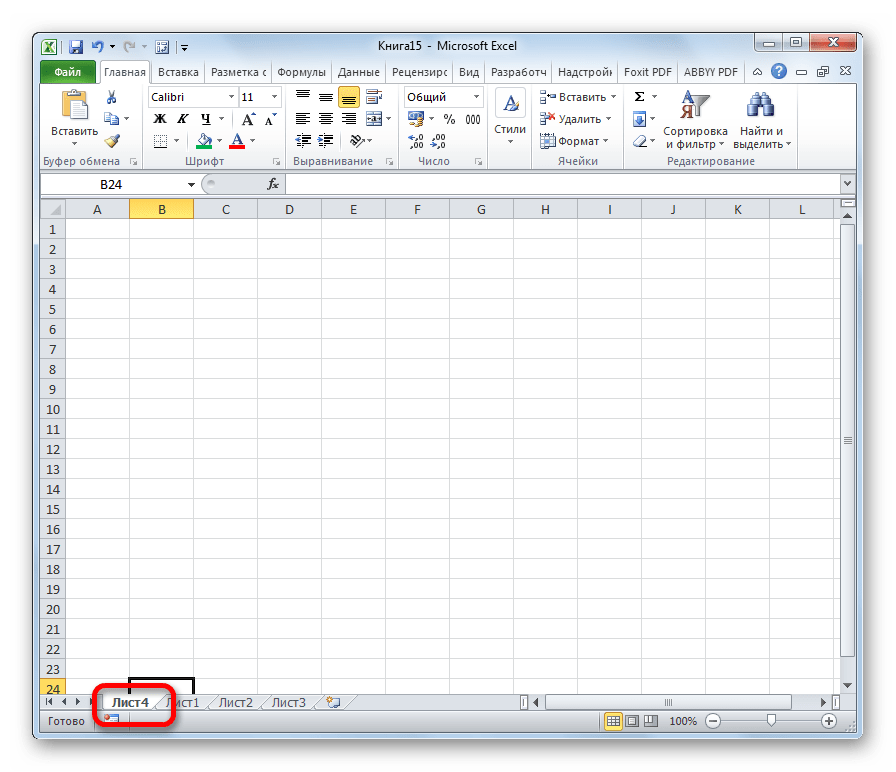
Task: Toggle Bold formatting button Ж
Action: click(160, 119)
